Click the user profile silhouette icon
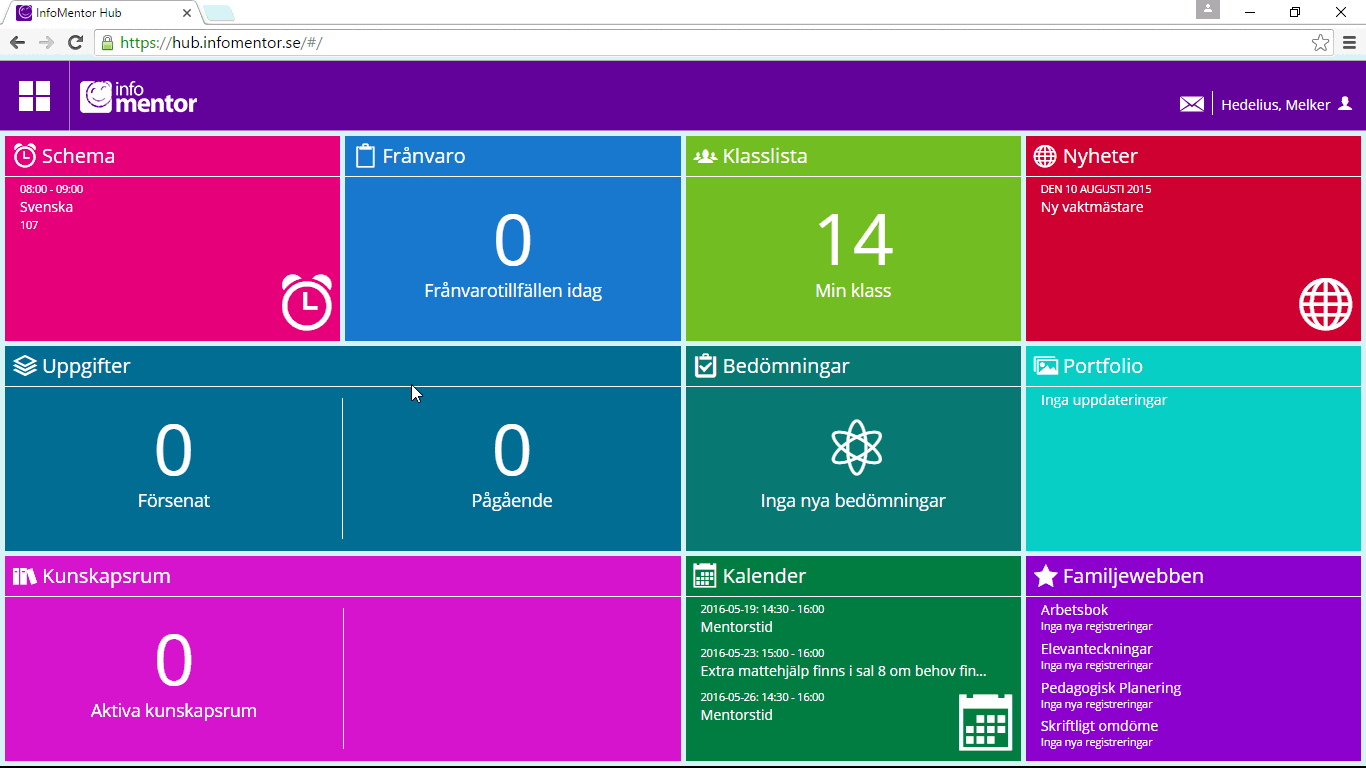This screenshot has height=768, width=1366. click(x=1345, y=103)
